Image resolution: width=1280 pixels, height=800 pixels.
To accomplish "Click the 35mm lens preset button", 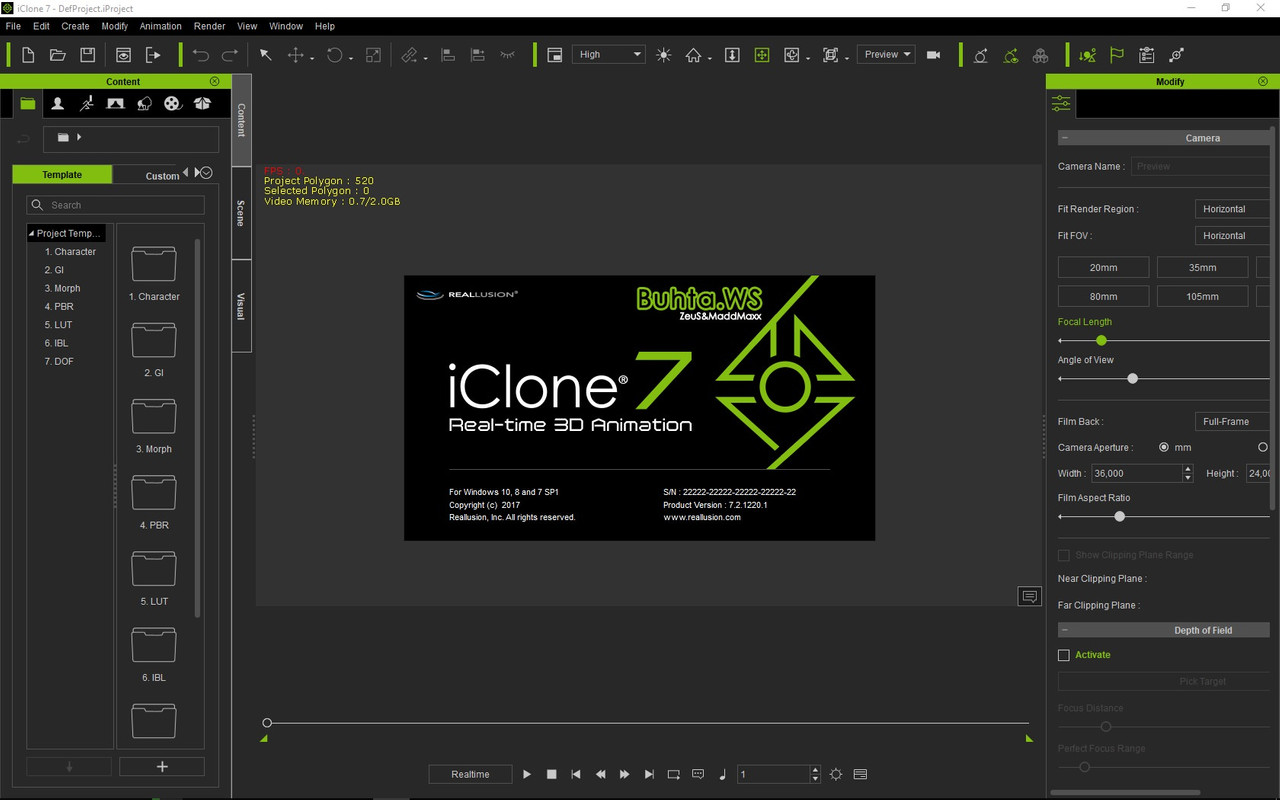I will (x=1202, y=267).
